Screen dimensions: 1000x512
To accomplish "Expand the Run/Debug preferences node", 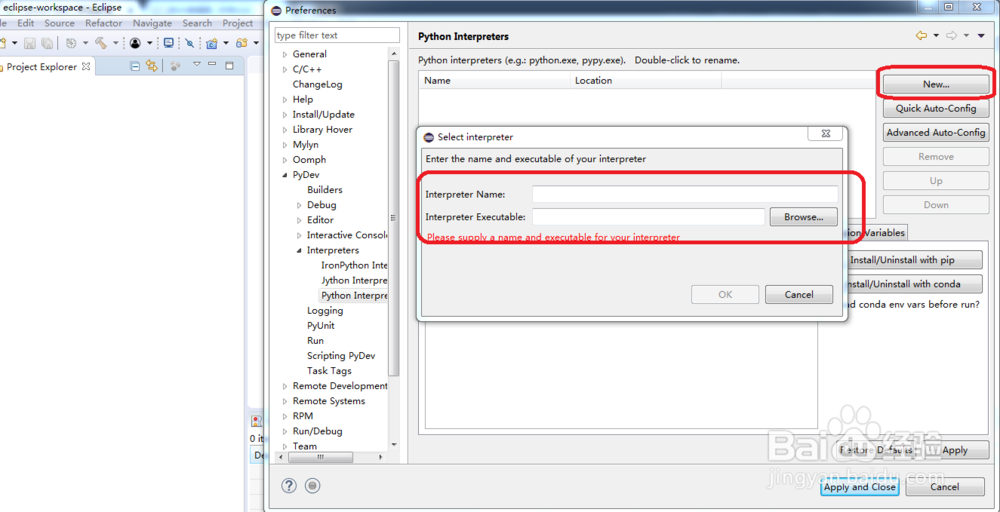I will tap(285, 431).
